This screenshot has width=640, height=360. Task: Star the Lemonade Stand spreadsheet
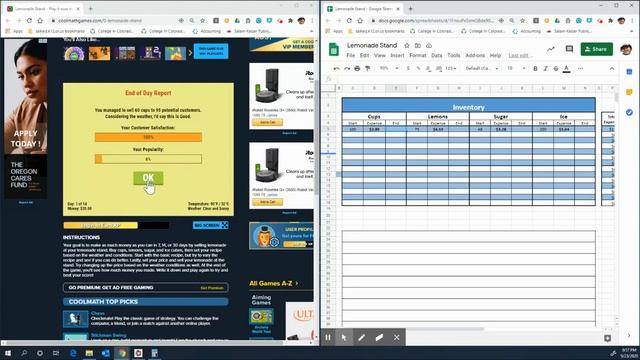[x=407, y=45]
